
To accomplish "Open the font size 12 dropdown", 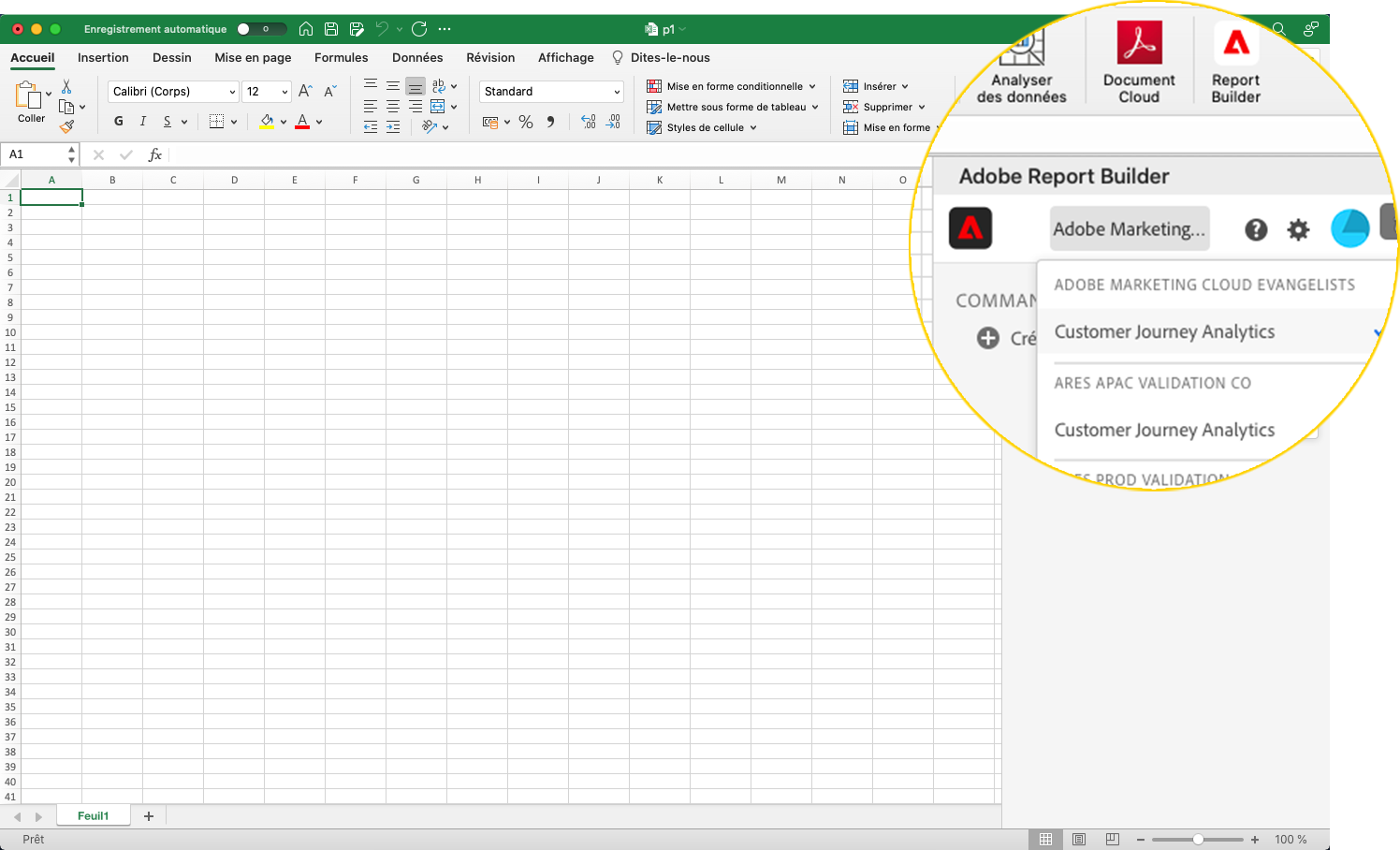I will tap(267, 91).
